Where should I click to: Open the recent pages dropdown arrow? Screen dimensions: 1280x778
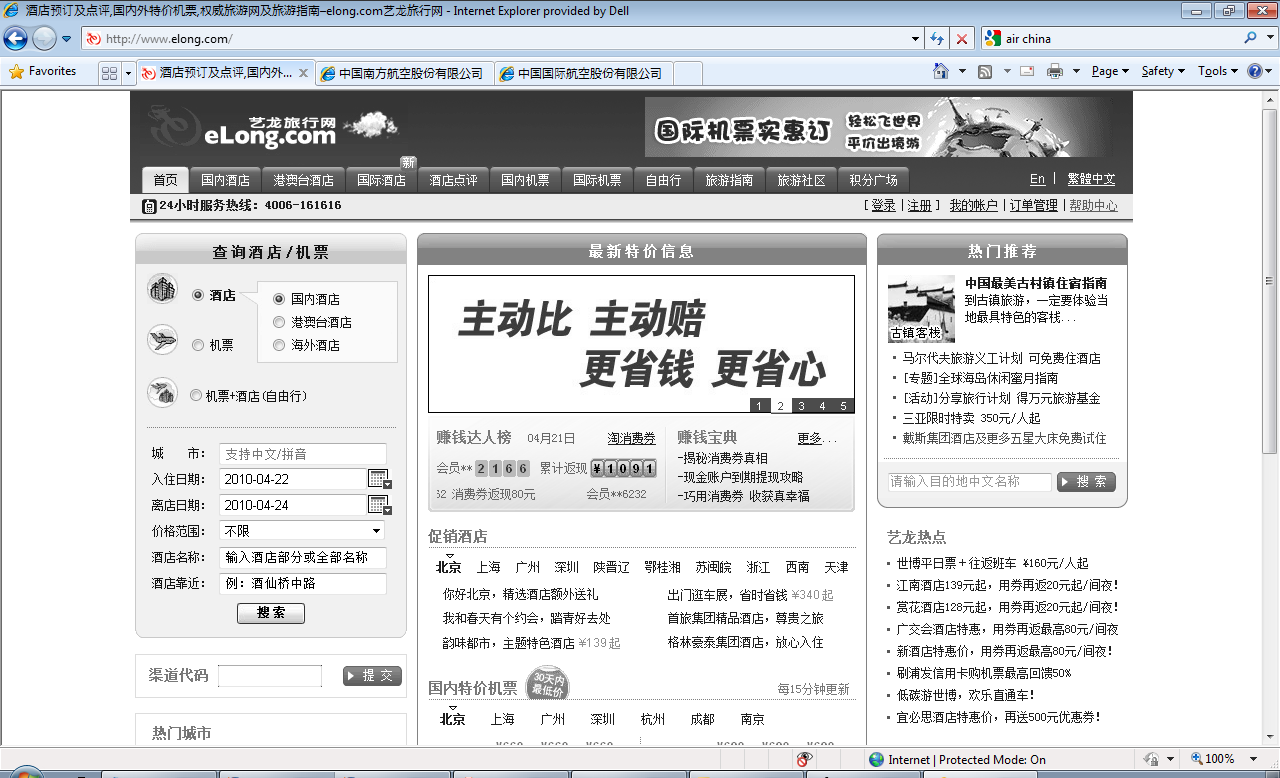(66, 39)
